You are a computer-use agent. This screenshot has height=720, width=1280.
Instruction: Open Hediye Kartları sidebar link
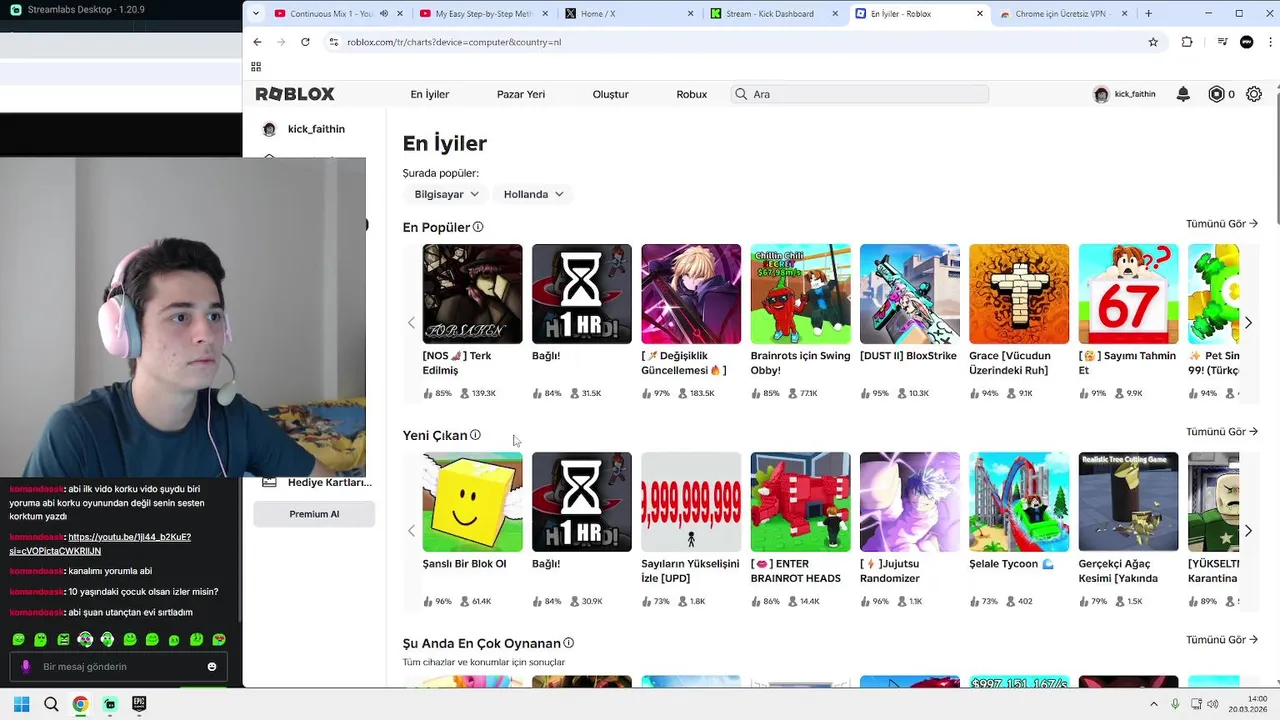(316, 482)
